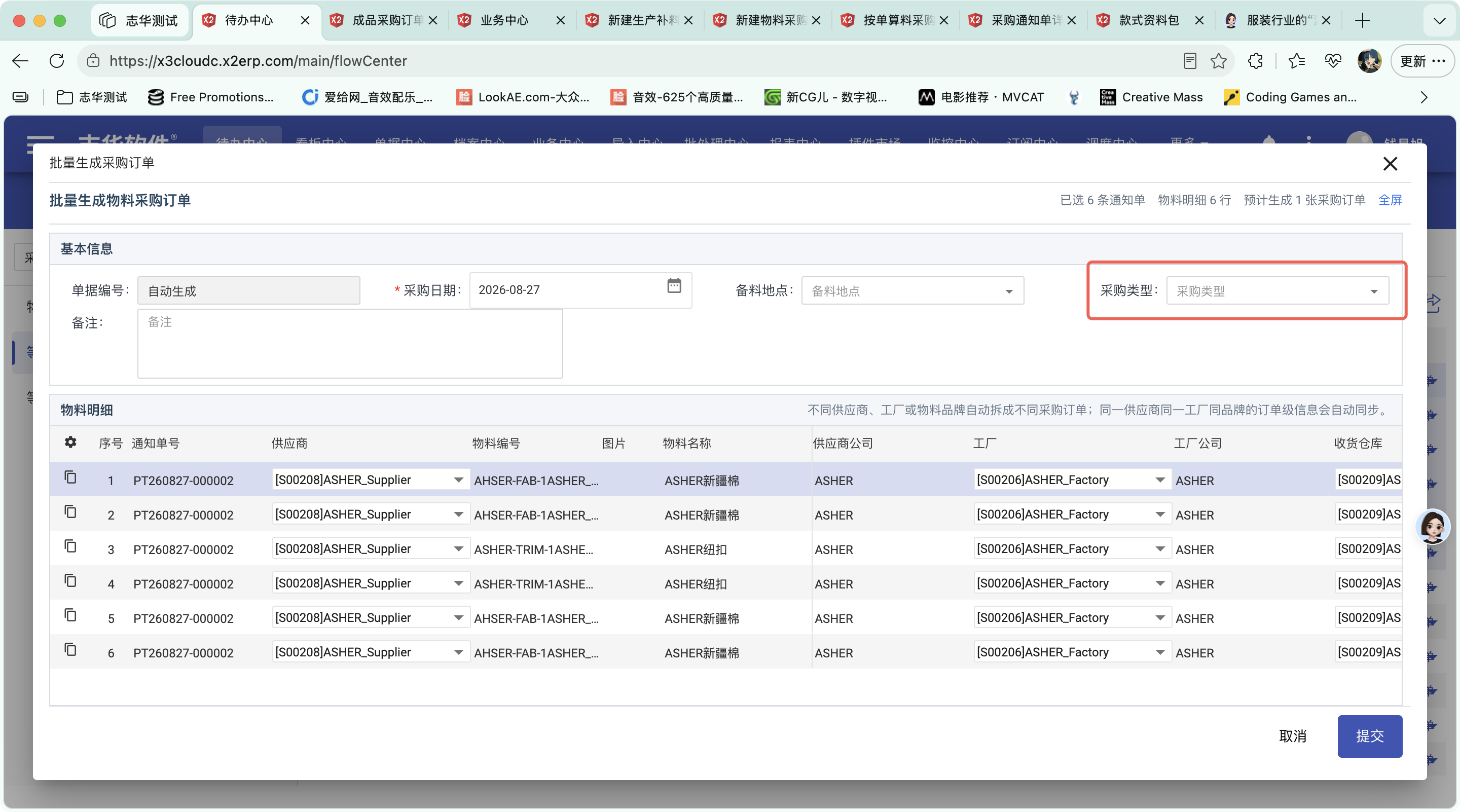Image resolution: width=1460 pixels, height=812 pixels.
Task: Bookmark this page with star icon
Action: (1219, 61)
